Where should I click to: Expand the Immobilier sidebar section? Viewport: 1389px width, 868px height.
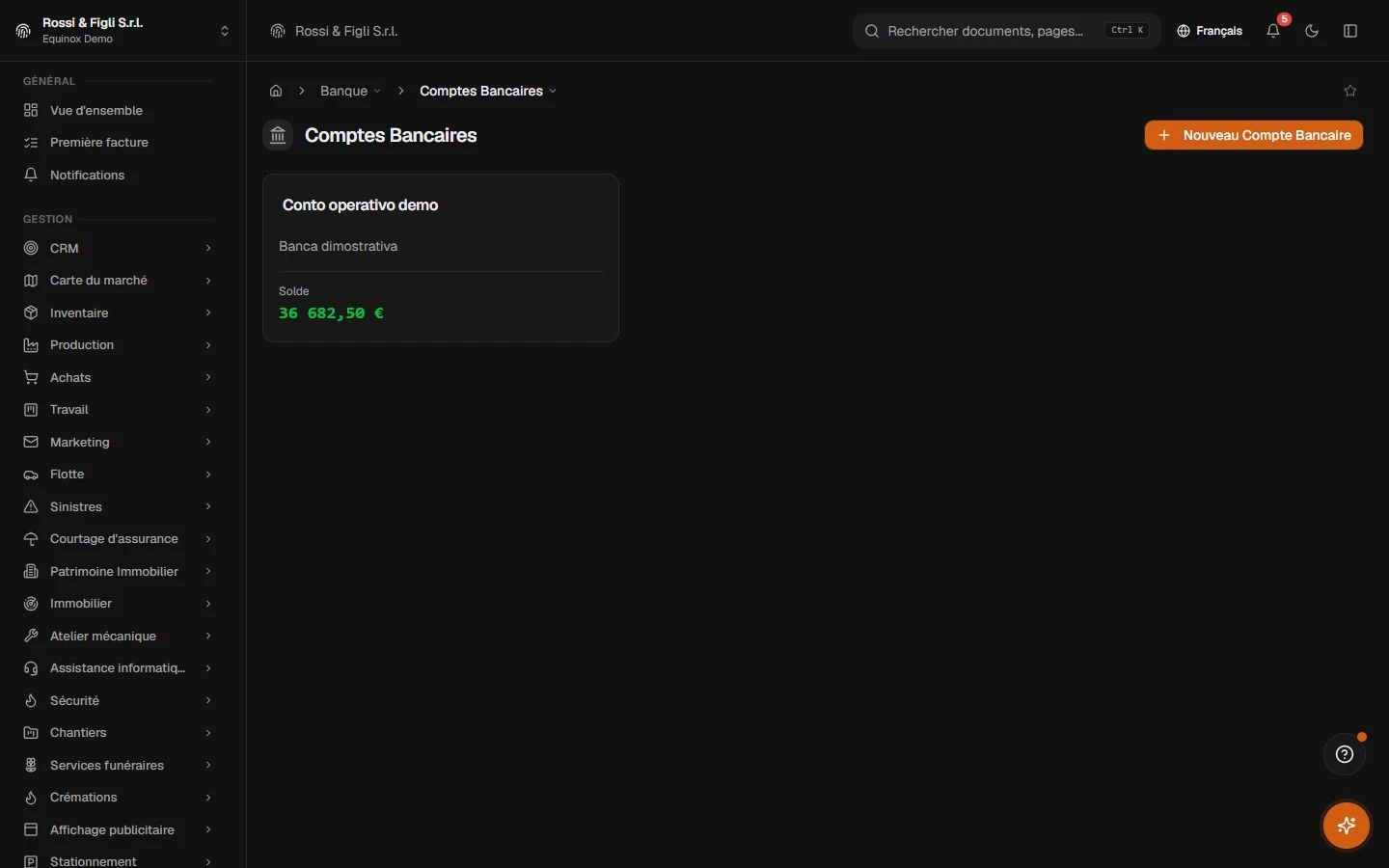point(118,604)
